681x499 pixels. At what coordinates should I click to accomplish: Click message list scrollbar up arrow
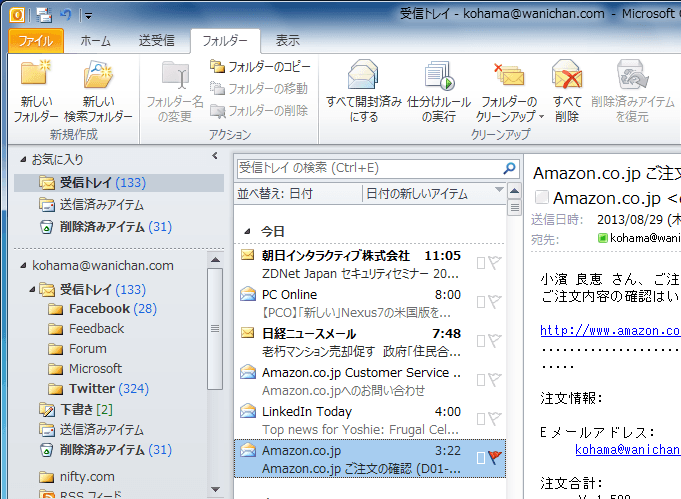pos(514,191)
